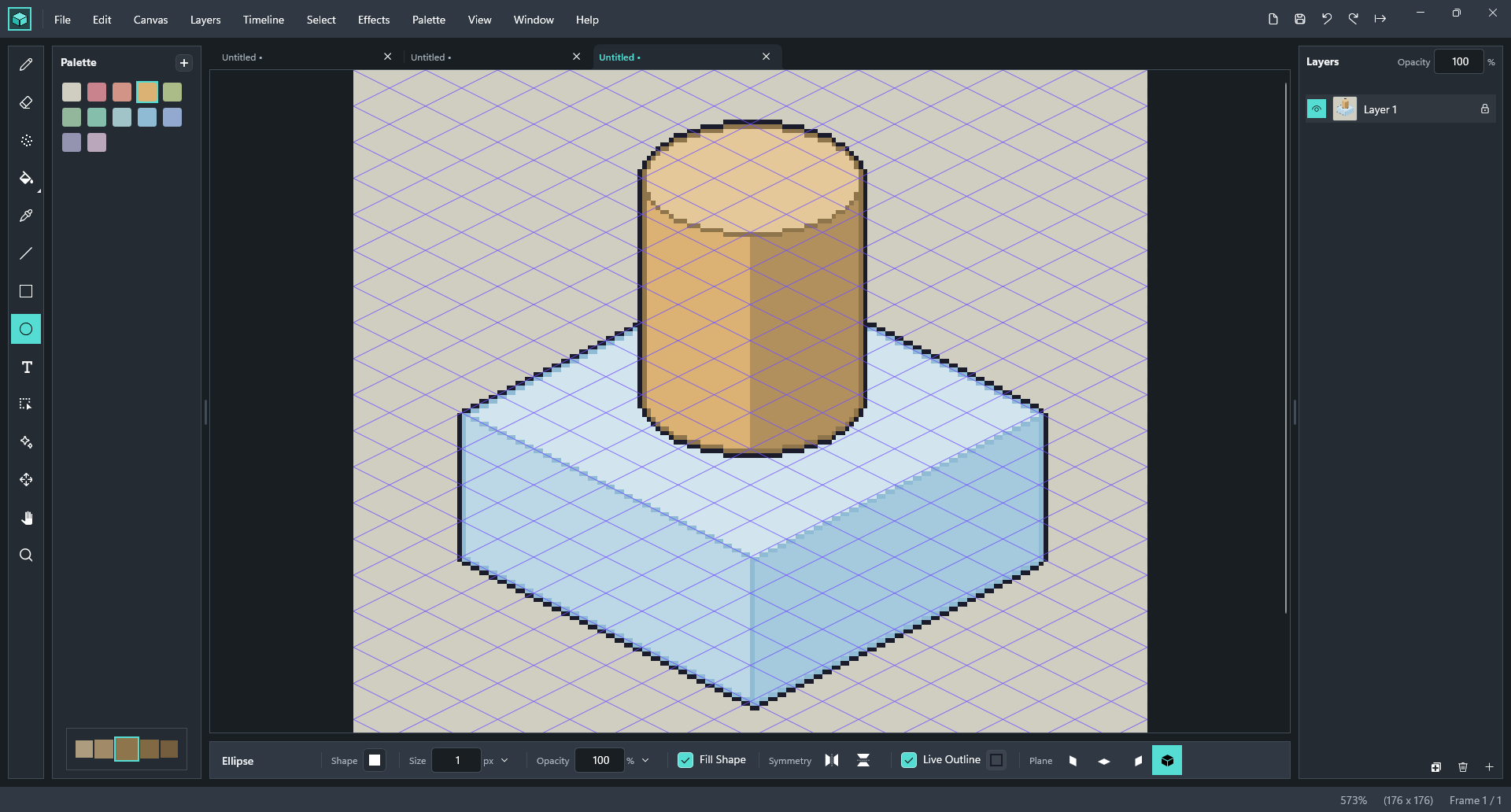Create a new file with the document icon

click(1273, 19)
